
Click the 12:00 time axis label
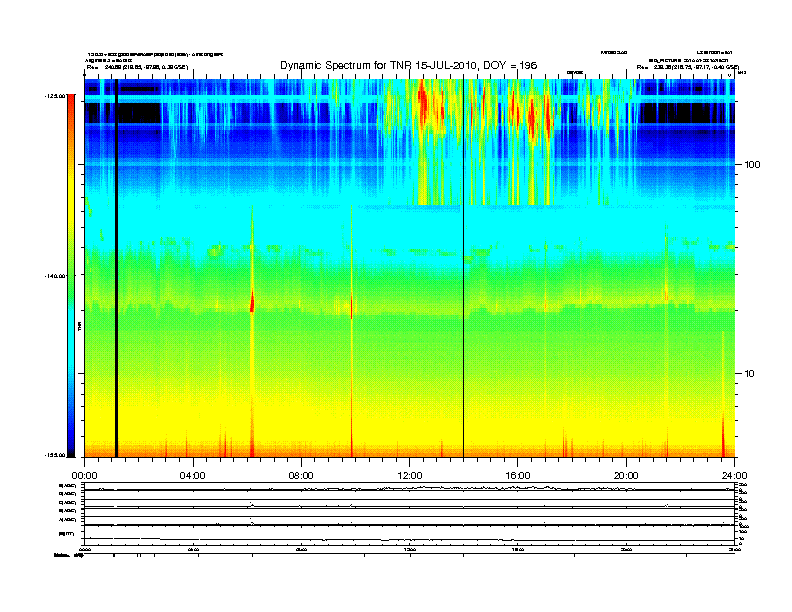410,476
